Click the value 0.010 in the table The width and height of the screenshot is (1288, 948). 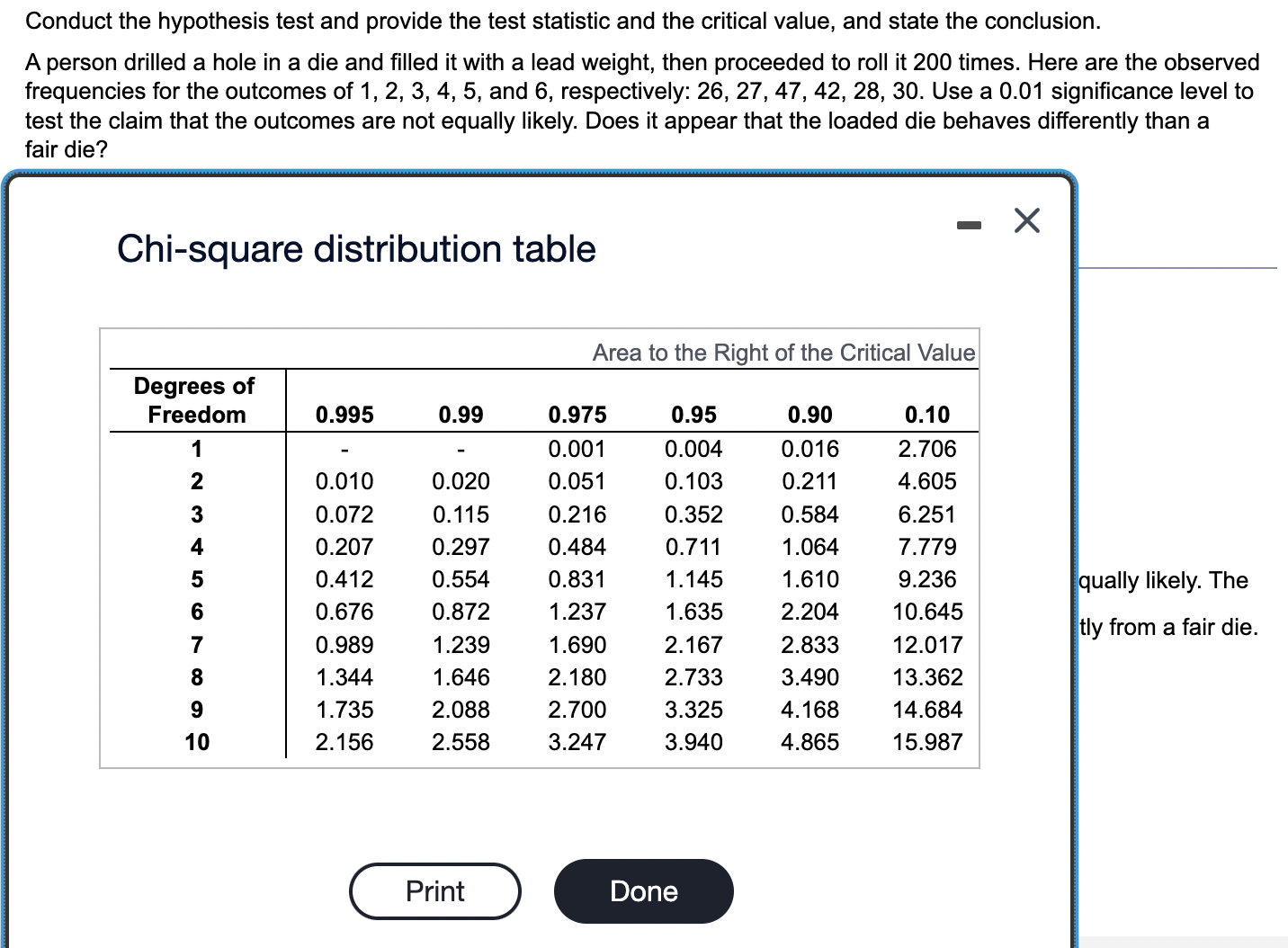coord(344,481)
